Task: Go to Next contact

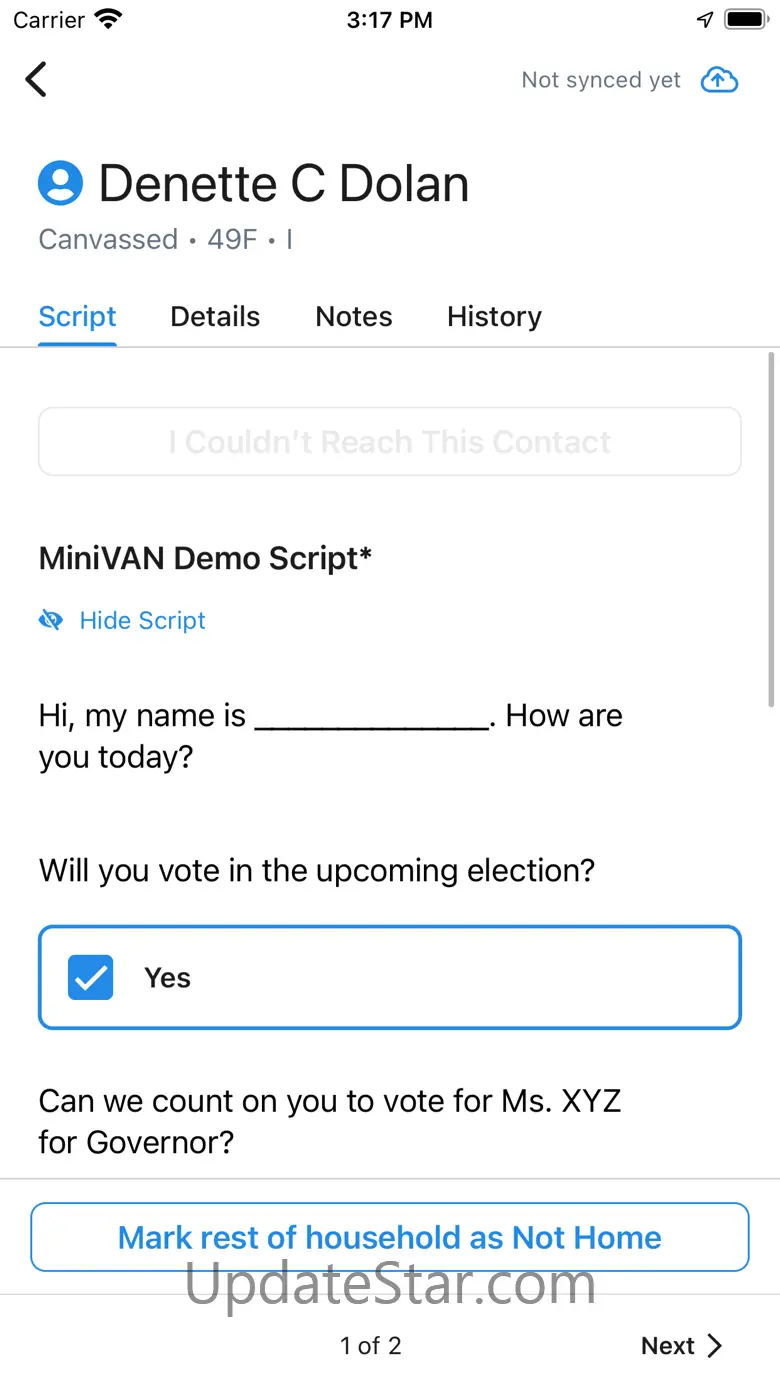Action: click(668, 1346)
